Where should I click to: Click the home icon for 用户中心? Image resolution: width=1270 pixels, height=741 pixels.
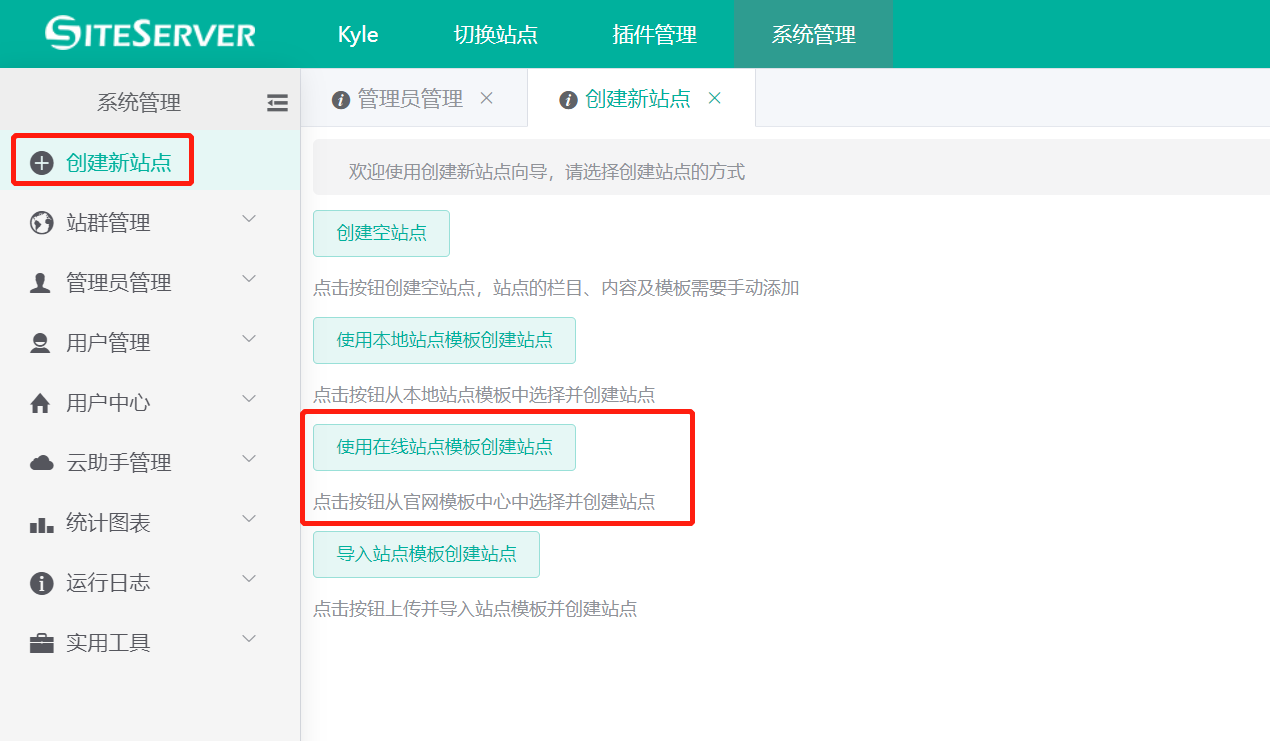41,403
